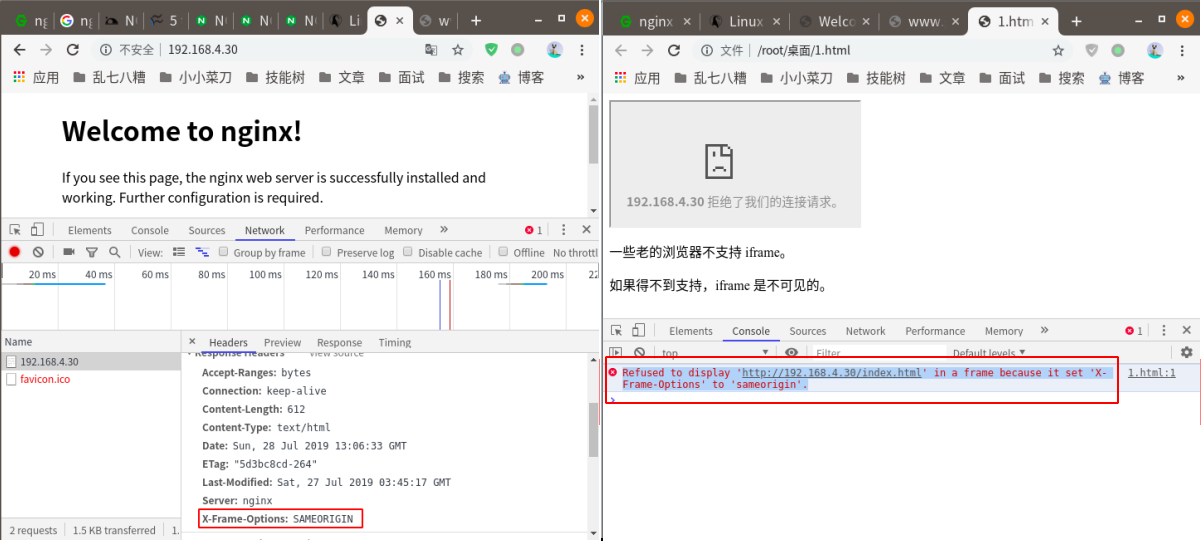
Task: Open 应用 apps shortcut in left bookmarks bar
Action: click(x=37, y=77)
